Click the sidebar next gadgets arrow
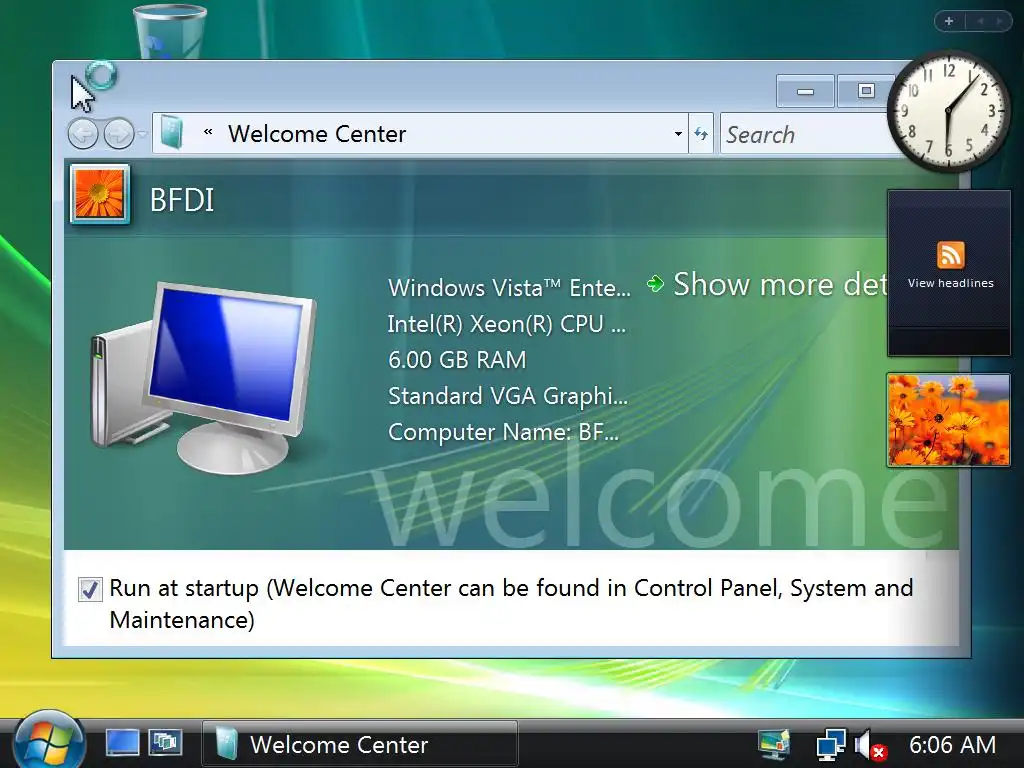This screenshot has height=768, width=1024. click(1000, 21)
